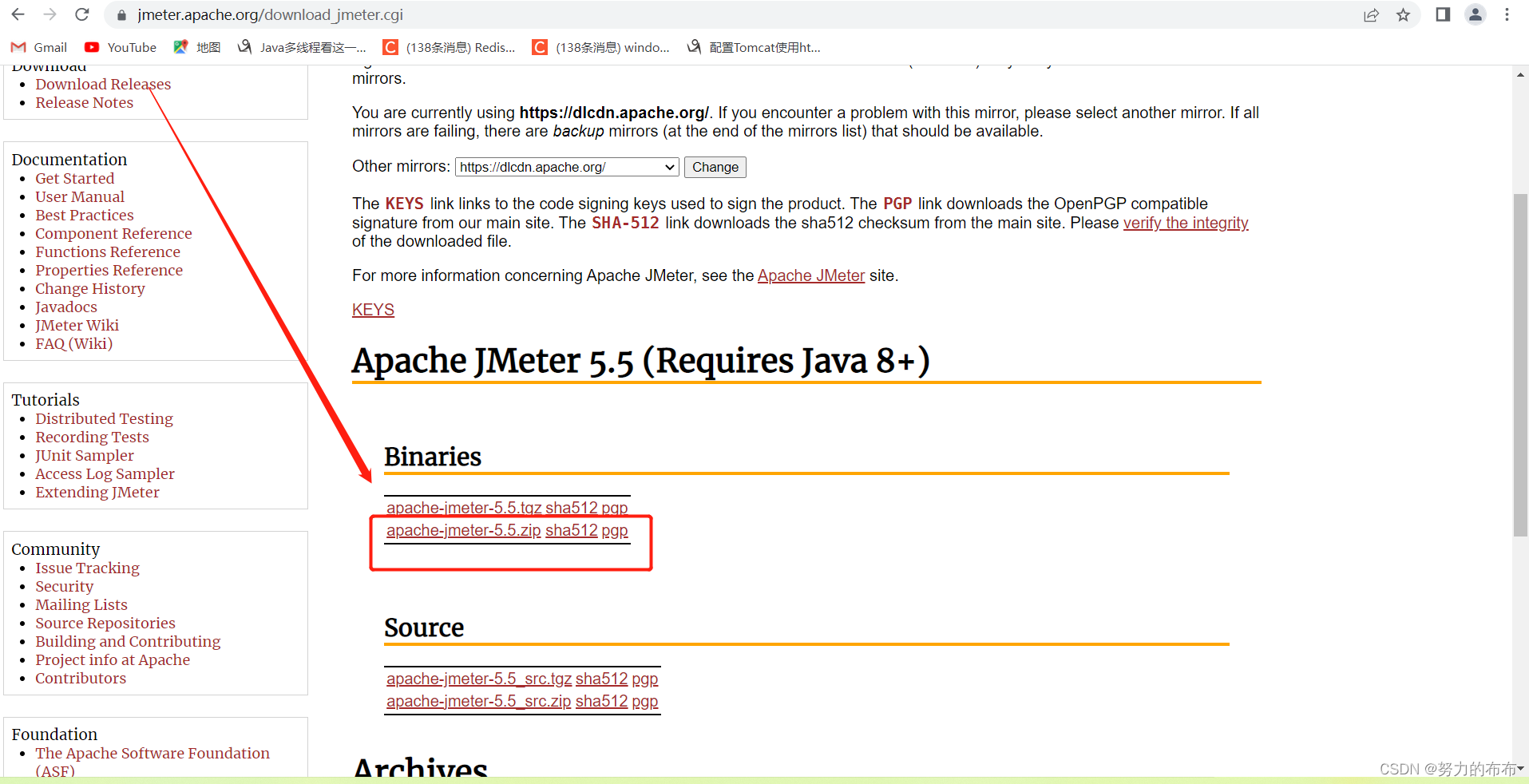
Task: Open User Manual documentation
Action: pyautogui.click(x=80, y=196)
